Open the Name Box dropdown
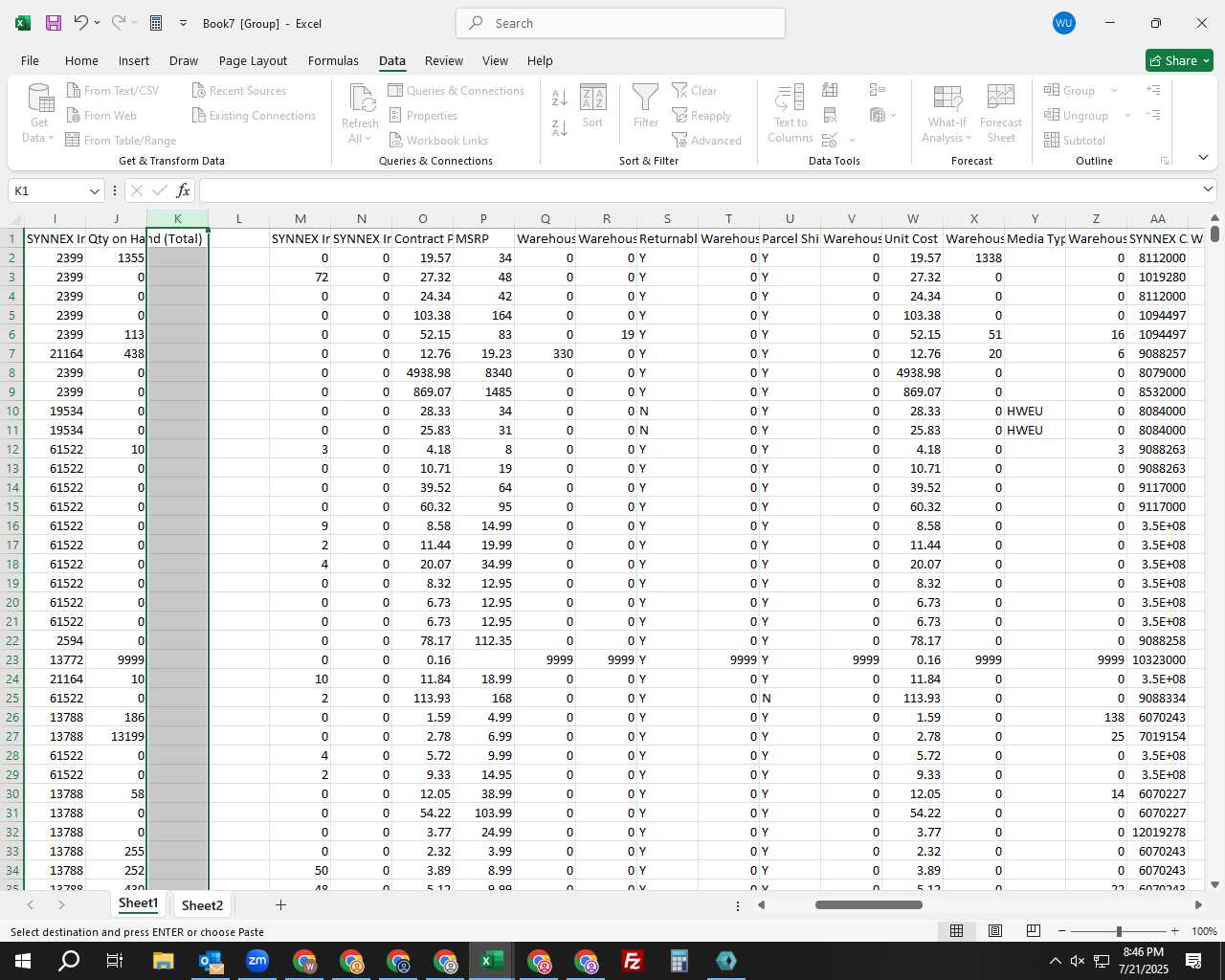The image size is (1225, 980). click(95, 190)
